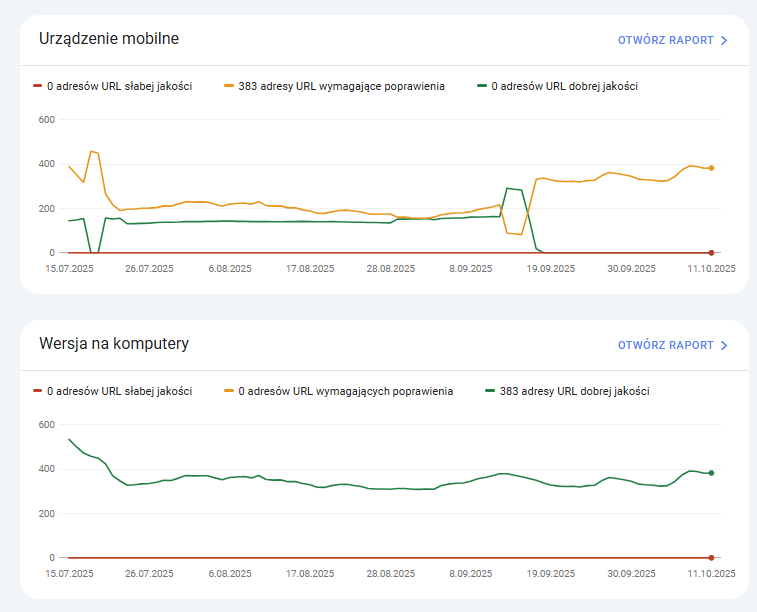Click the 19.09.2025 date label on mobile chart
757x612 pixels.
tap(550, 269)
